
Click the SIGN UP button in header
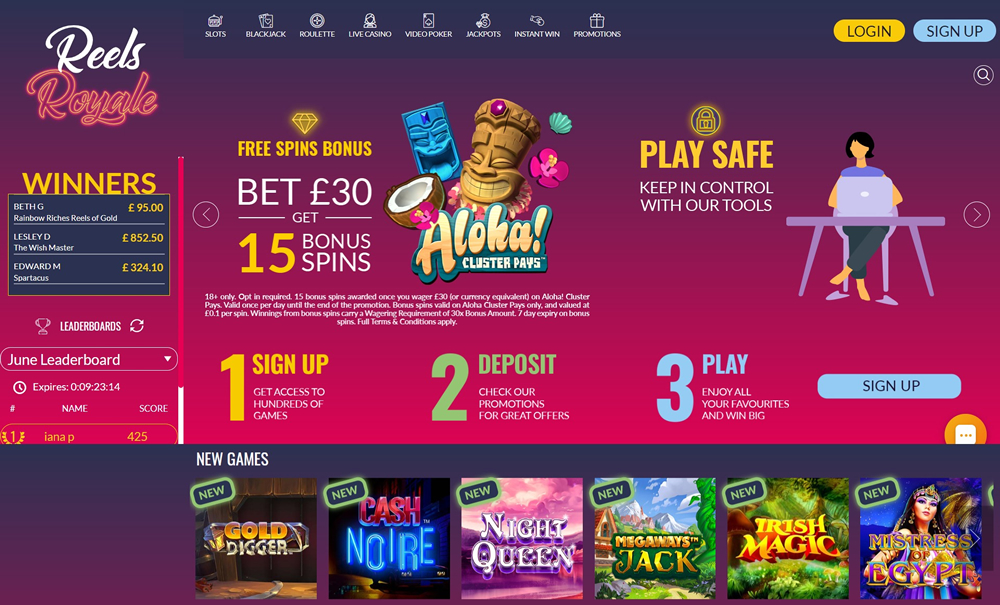(x=954, y=31)
